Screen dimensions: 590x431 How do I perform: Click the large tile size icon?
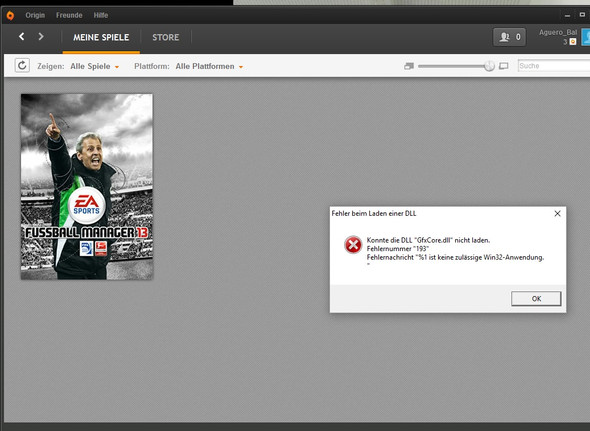click(503, 66)
